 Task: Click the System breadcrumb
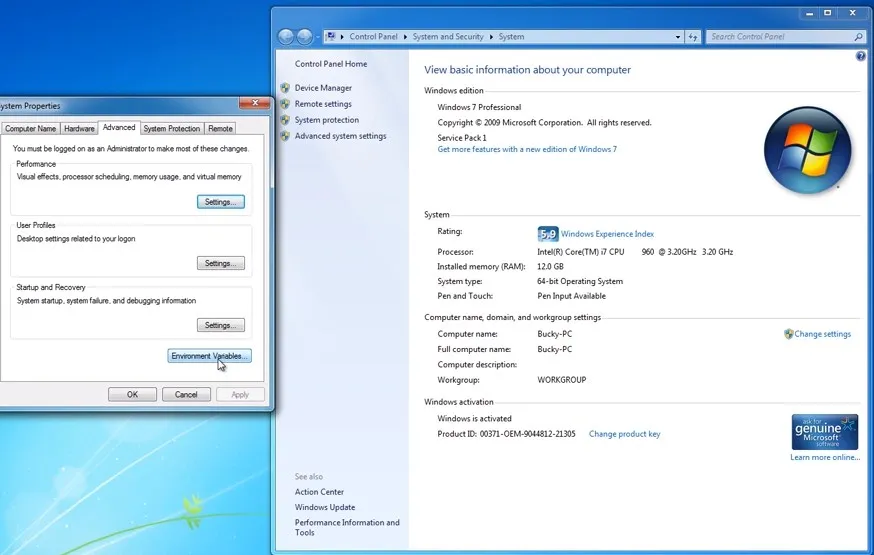pos(511,37)
